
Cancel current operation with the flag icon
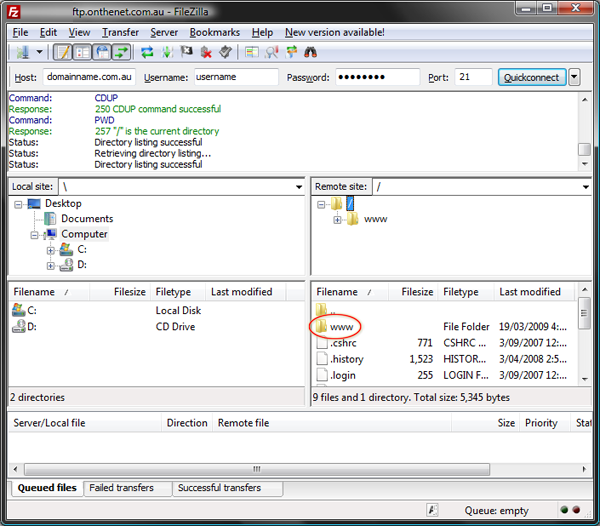point(186,51)
